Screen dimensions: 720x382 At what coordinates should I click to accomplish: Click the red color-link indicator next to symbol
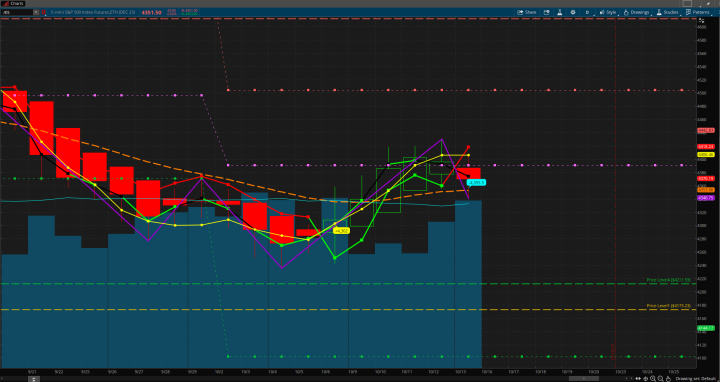click(x=43, y=12)
